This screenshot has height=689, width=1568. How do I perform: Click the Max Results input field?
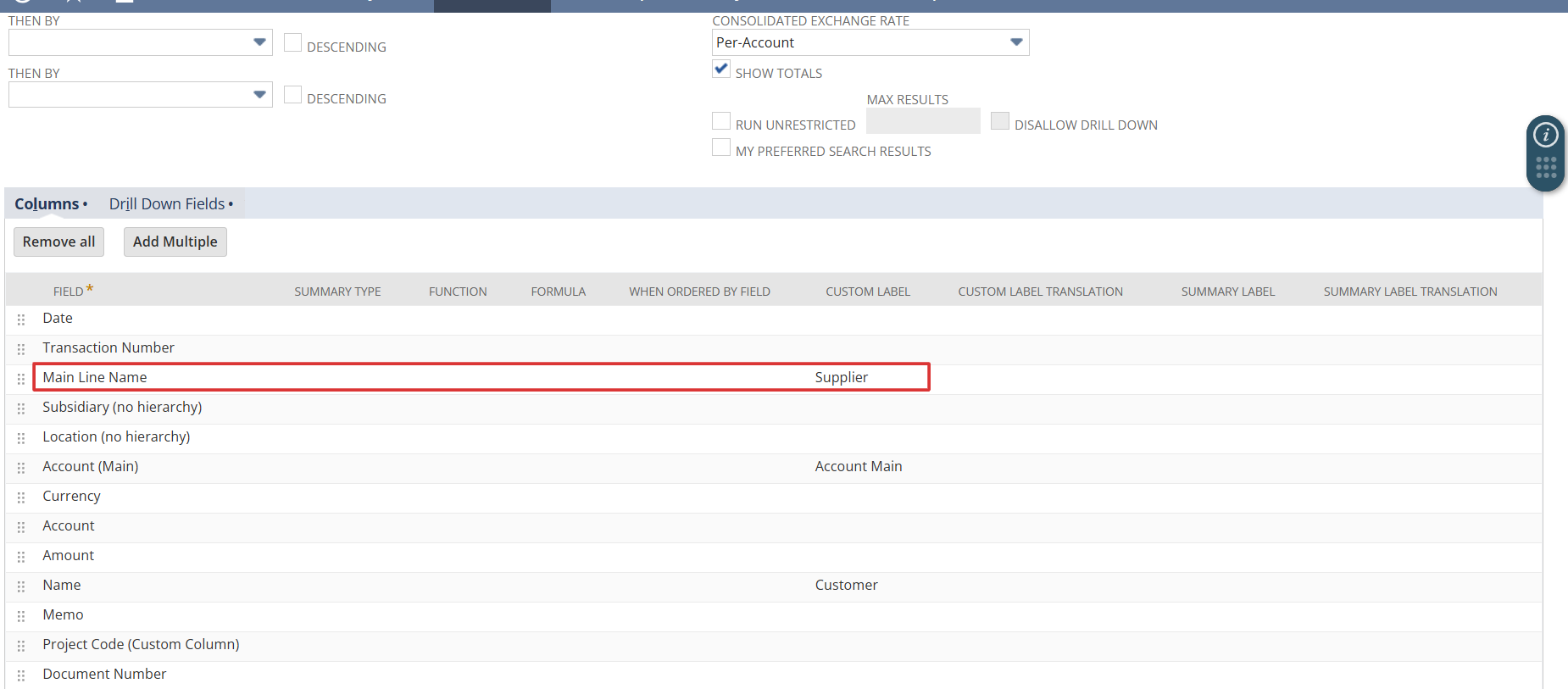point(922,122)
